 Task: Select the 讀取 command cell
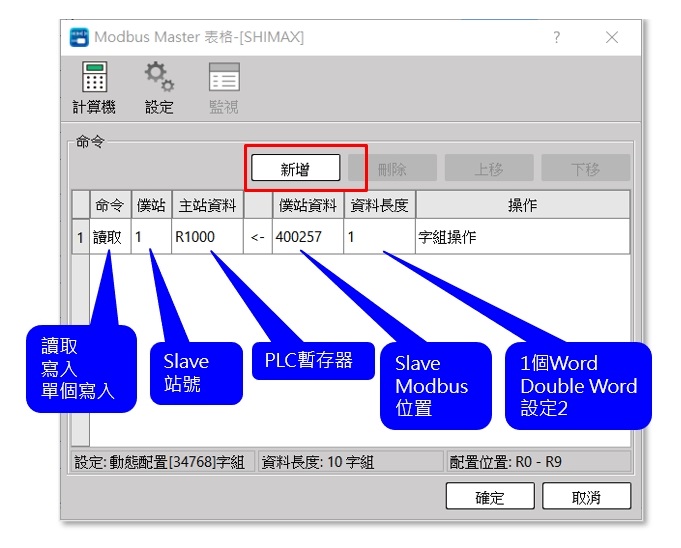(x=110, y=237)
